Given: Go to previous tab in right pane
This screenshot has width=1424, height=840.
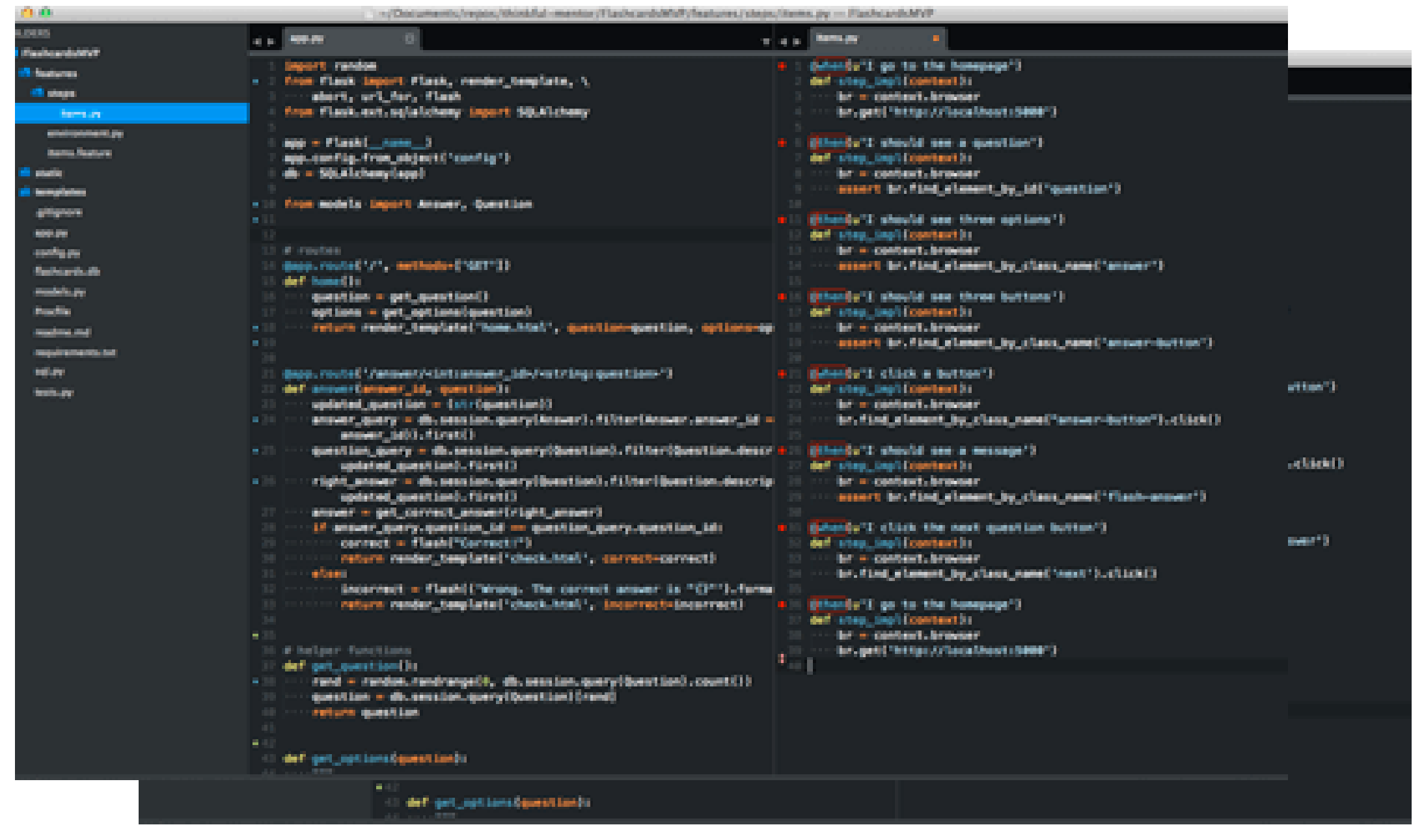Looking at the screenshot, I should pyautogui.click(x=783, y=42).
